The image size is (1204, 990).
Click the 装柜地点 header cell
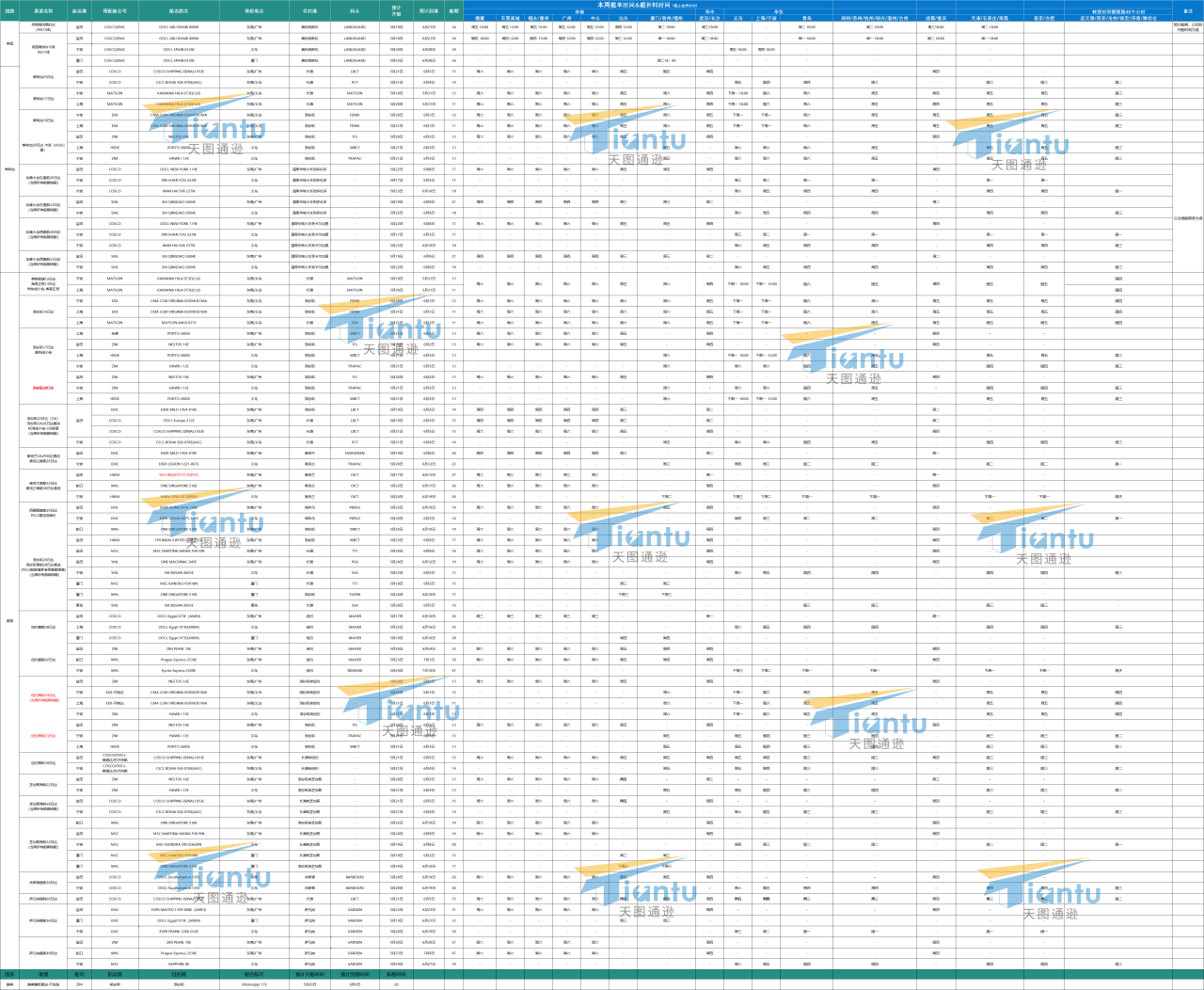254,11
